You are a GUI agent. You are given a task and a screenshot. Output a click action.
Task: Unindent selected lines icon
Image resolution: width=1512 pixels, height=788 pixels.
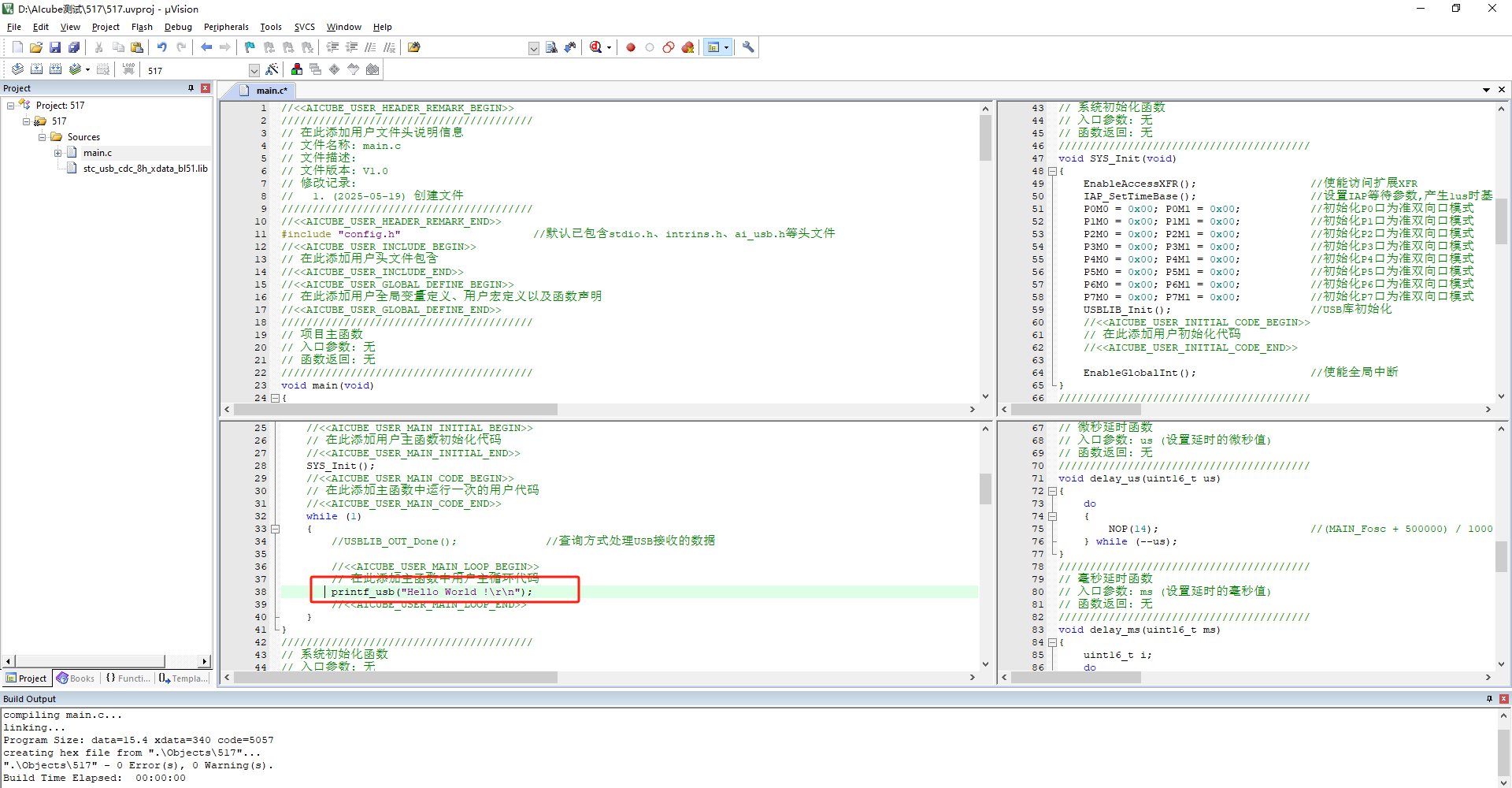[x=351, y=47]
